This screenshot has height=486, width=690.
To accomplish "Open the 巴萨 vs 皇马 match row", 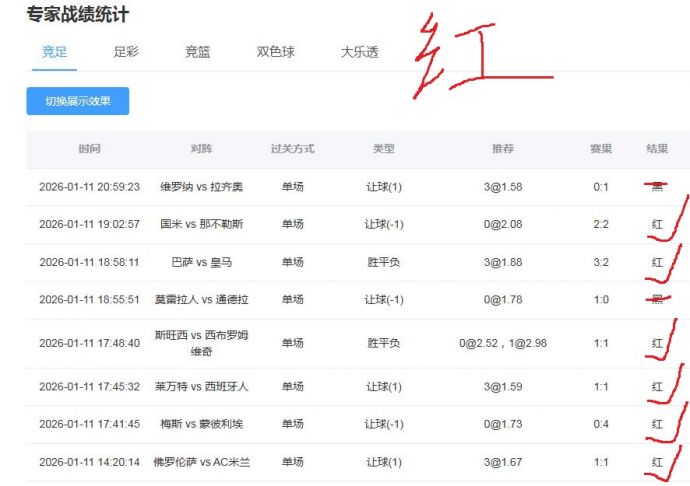I will (200, 263).
